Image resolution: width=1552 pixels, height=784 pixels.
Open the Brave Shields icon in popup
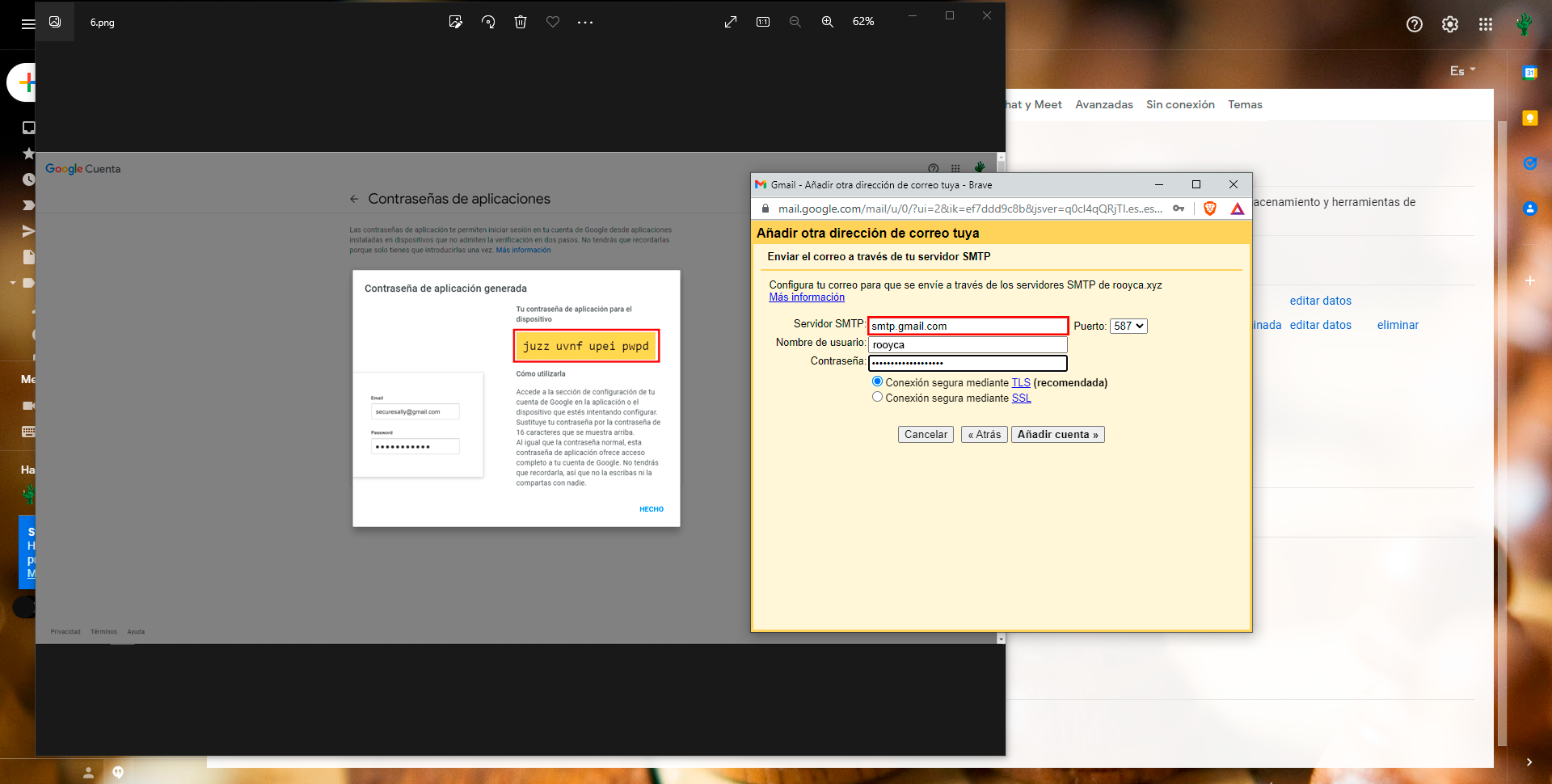click(1210, 209)
